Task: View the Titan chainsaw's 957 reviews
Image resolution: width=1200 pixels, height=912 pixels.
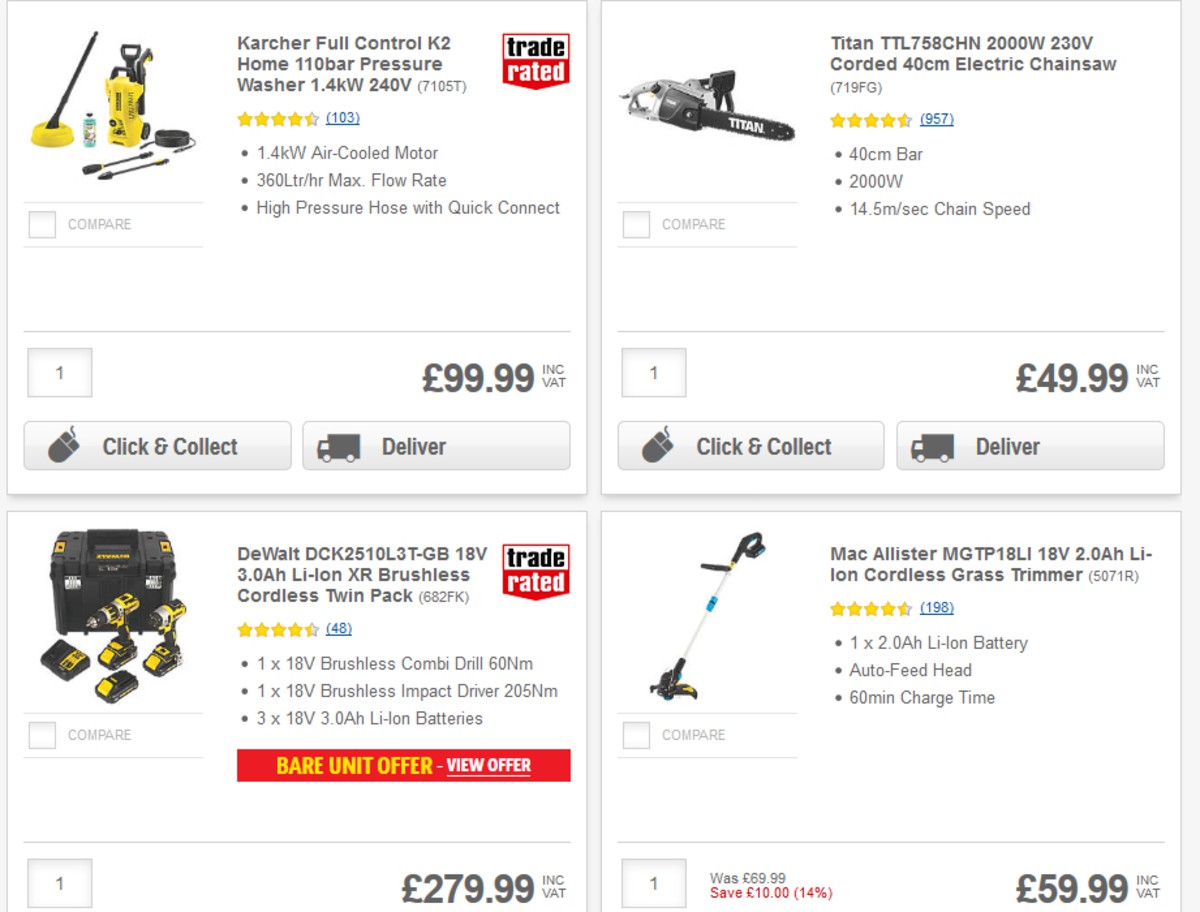Action: 938,120
